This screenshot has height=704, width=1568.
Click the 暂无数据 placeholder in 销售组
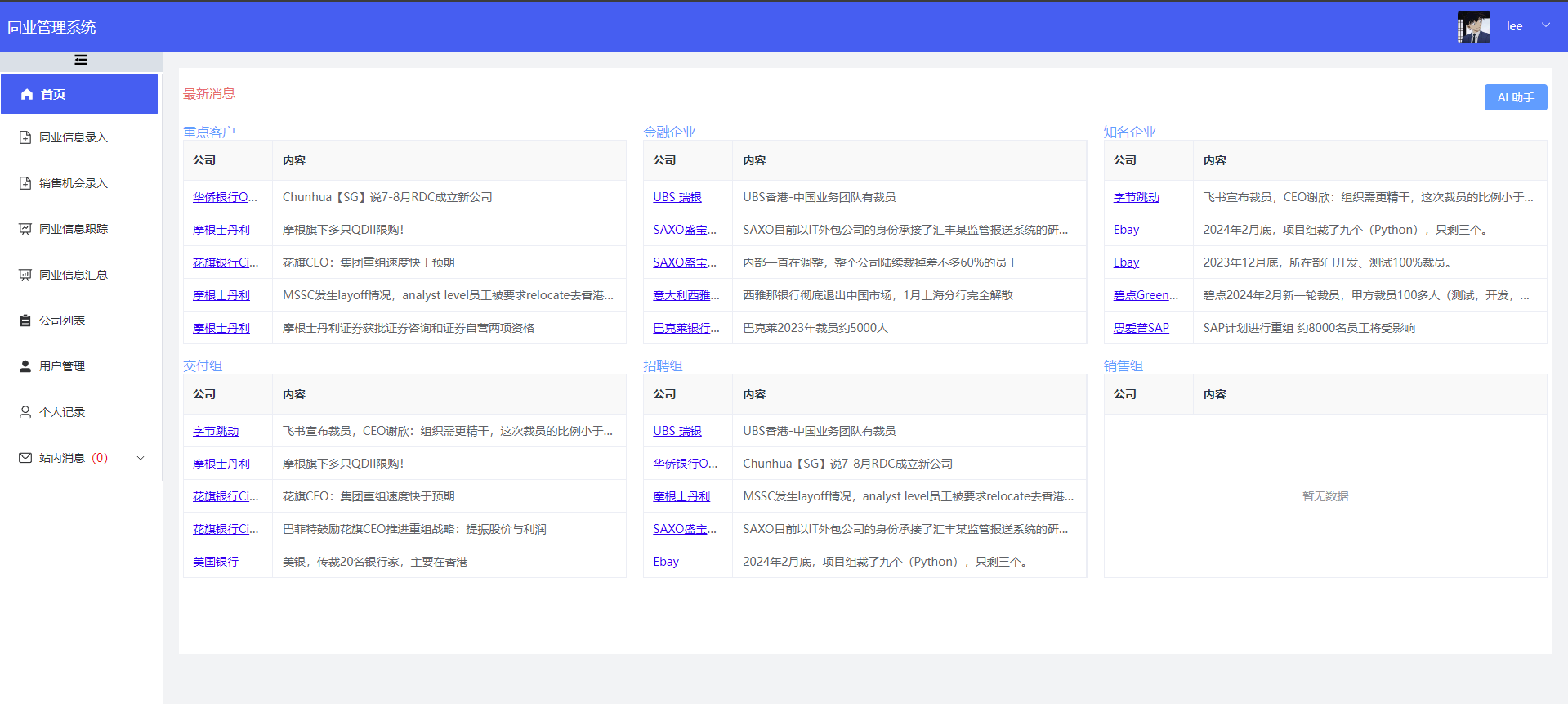(x=1325, y=496)
